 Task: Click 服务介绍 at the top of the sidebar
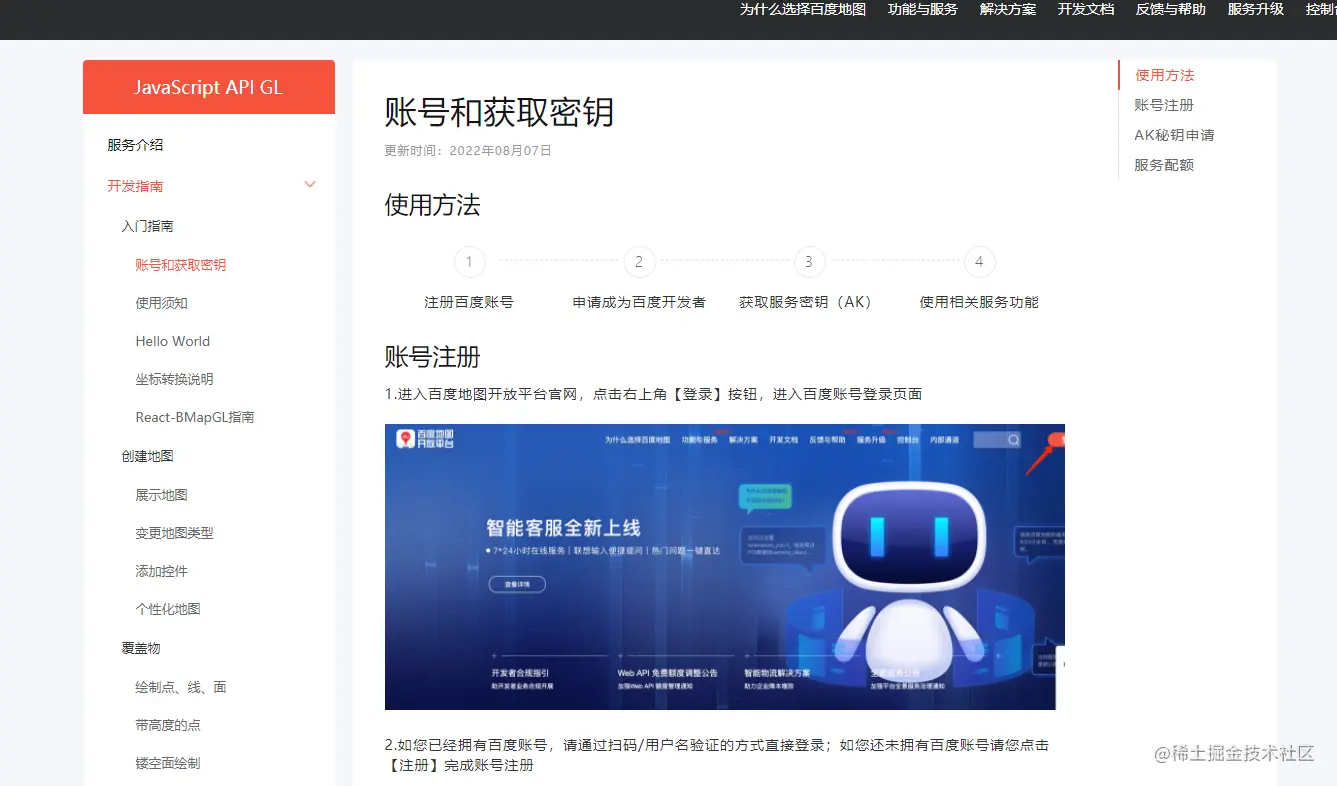[x=135, y=144]
